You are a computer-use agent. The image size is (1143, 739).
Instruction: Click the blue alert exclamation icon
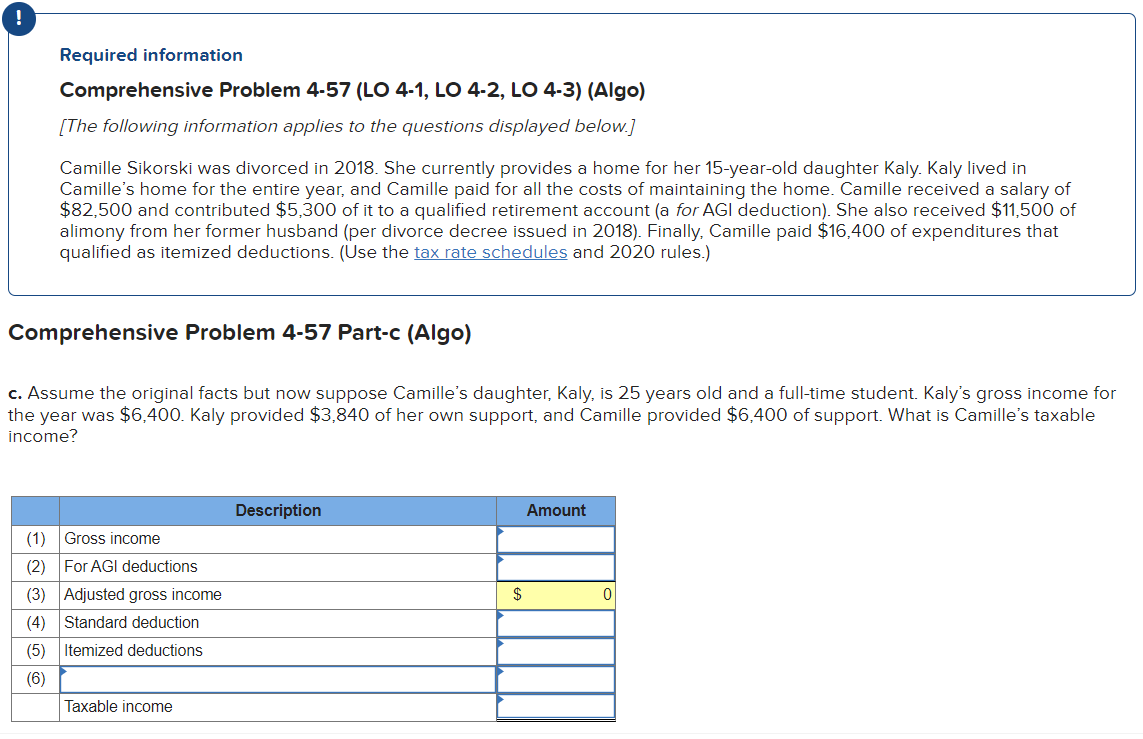coord(18,18)
